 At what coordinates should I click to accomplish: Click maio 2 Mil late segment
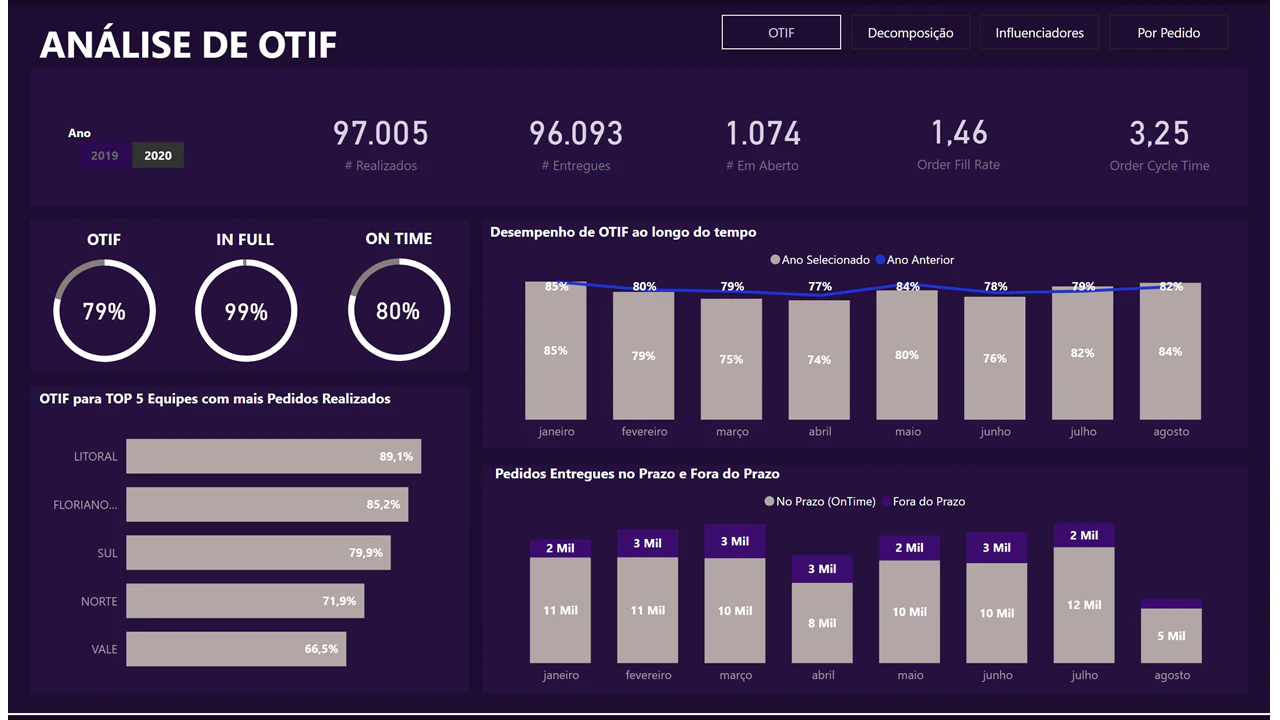click(x=910, y=548)
